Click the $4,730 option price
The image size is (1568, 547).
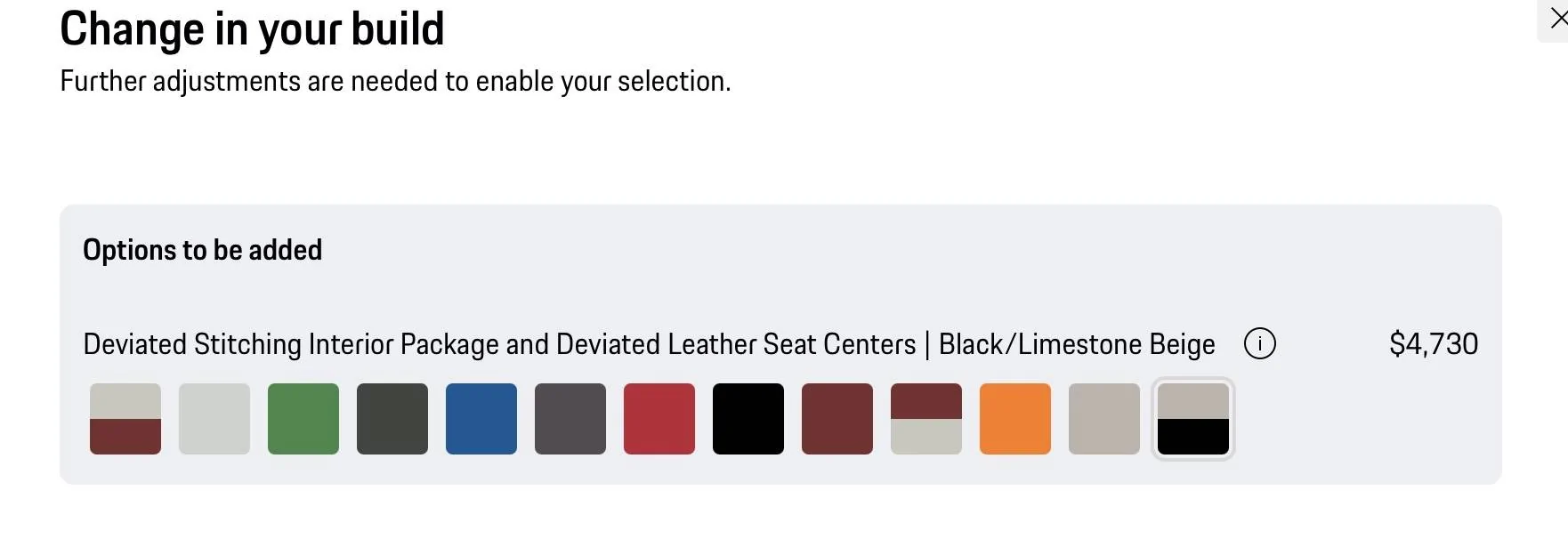click(1433, 343)
